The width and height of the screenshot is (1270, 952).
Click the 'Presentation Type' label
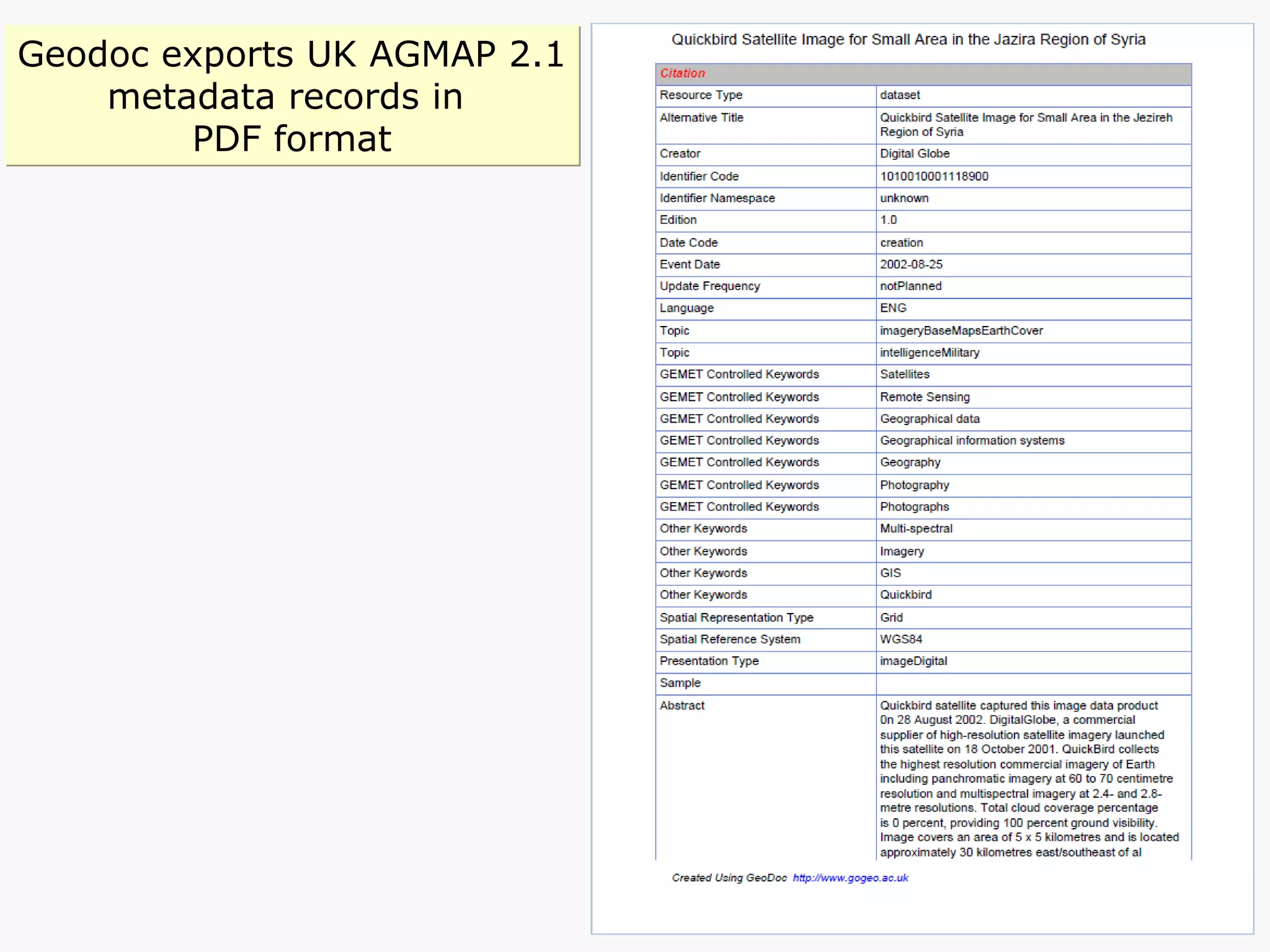click(709, 661)
